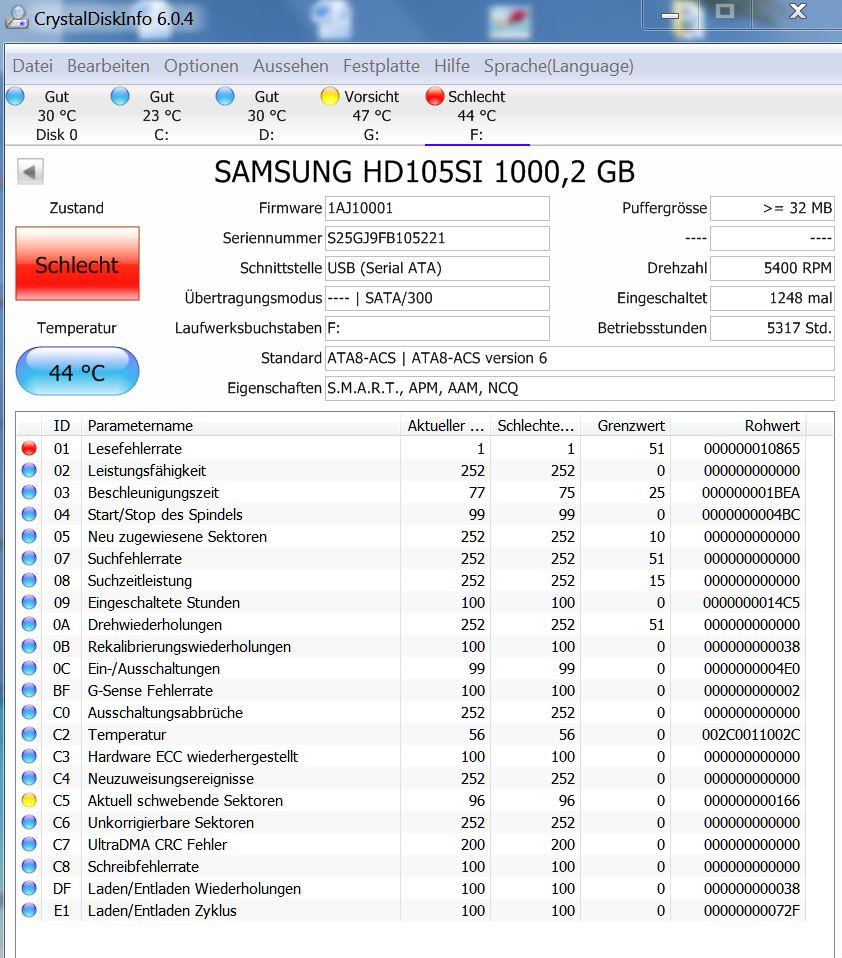This screenshot has height=958, width=842.
Task: Click blue icon of G-Sense Fehlerrate row
Action: pos(29,690)
